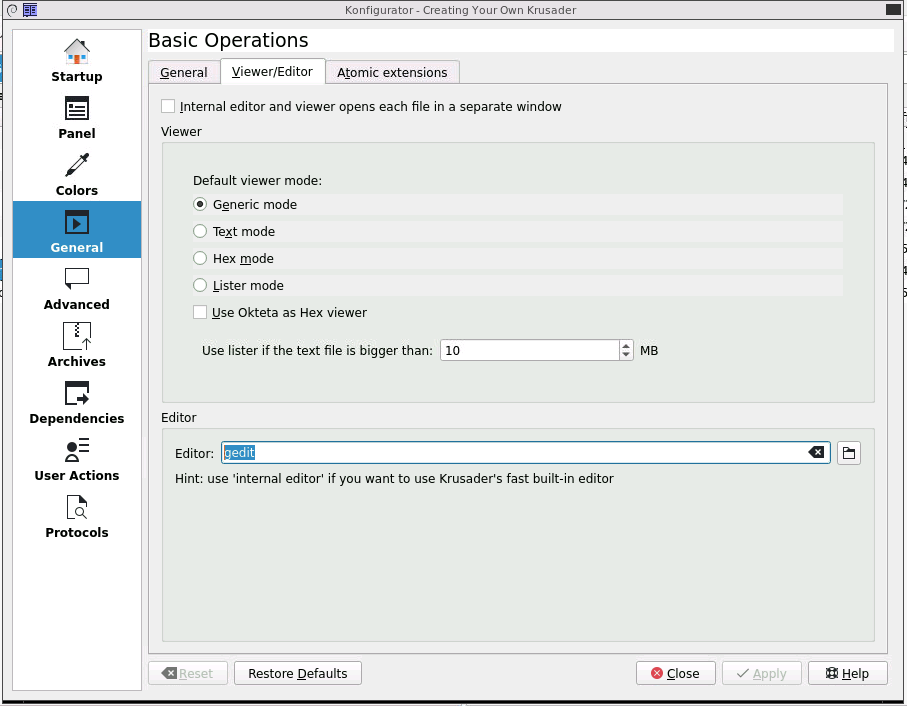The height and width of the screenshot is (706, 907).
Task: Open the Protocols settings page
Action: click(76, 515)
